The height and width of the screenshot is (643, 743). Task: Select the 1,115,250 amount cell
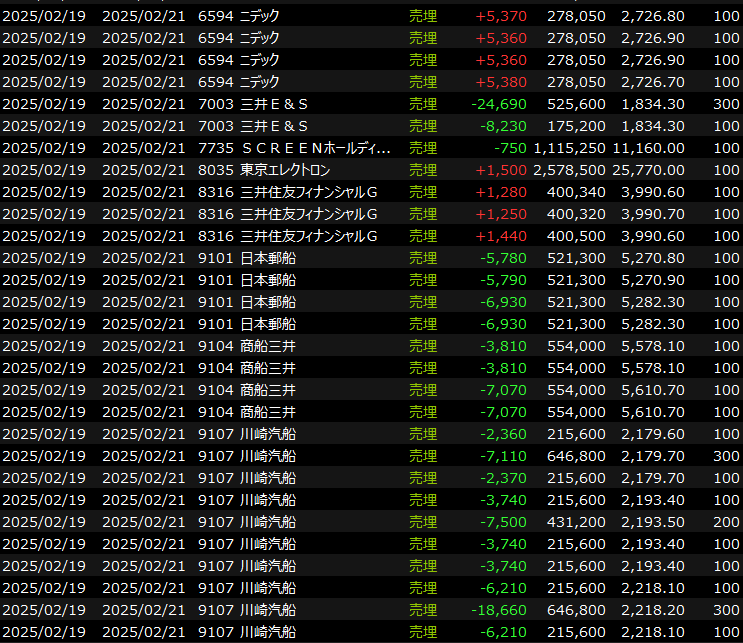570,148
